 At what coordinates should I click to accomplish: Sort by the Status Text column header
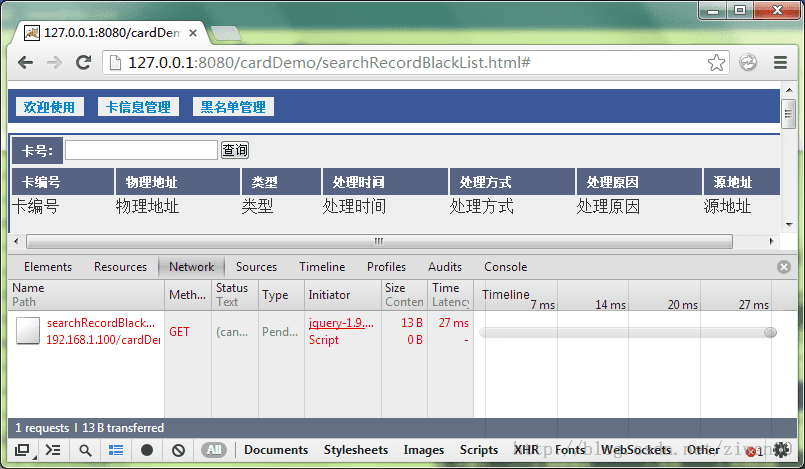[x=235, y=295]
